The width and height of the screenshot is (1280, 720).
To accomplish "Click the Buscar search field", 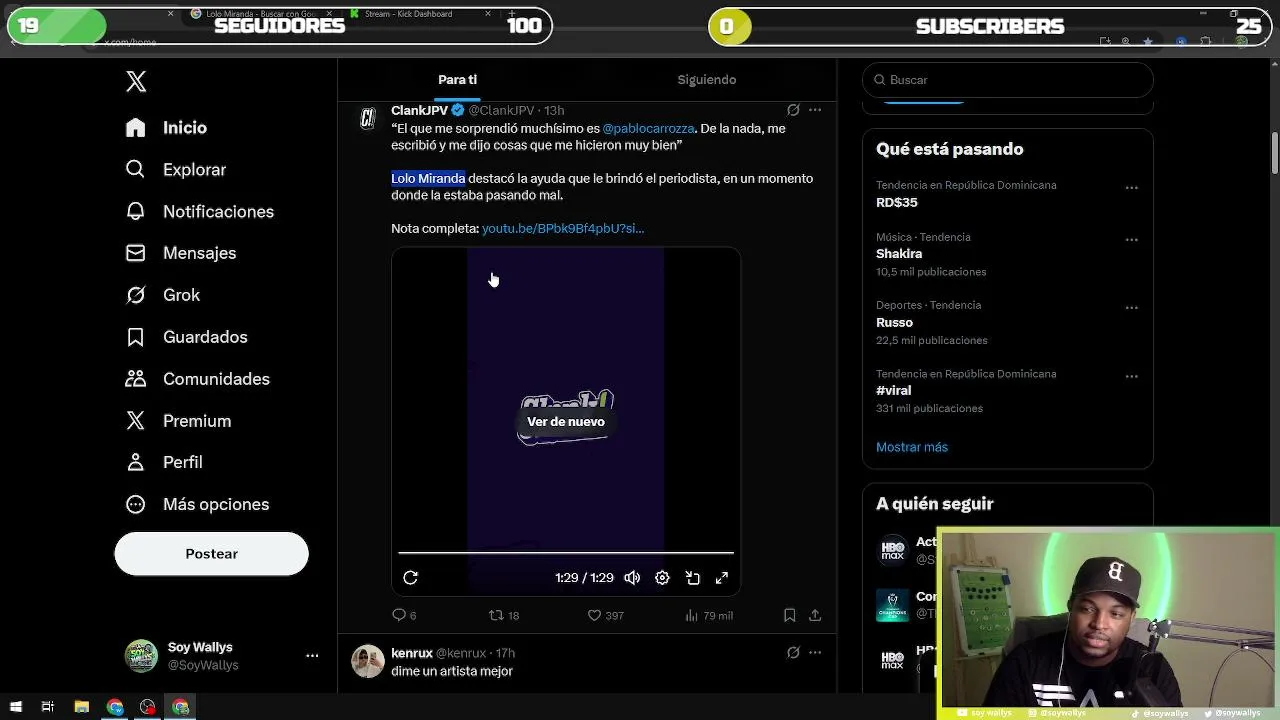I will [1008, 80].
